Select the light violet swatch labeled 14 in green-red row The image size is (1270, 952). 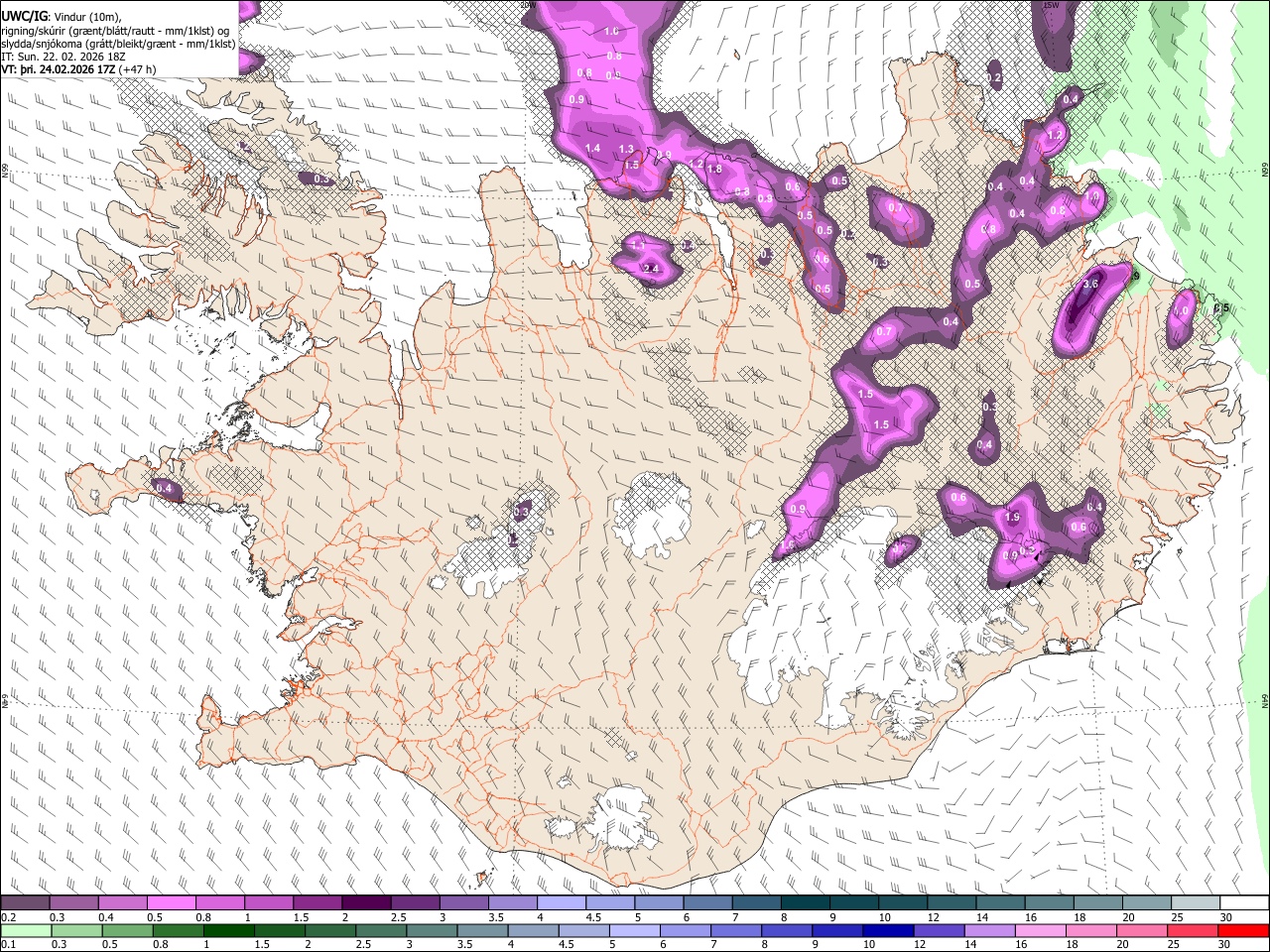point(989,931)
